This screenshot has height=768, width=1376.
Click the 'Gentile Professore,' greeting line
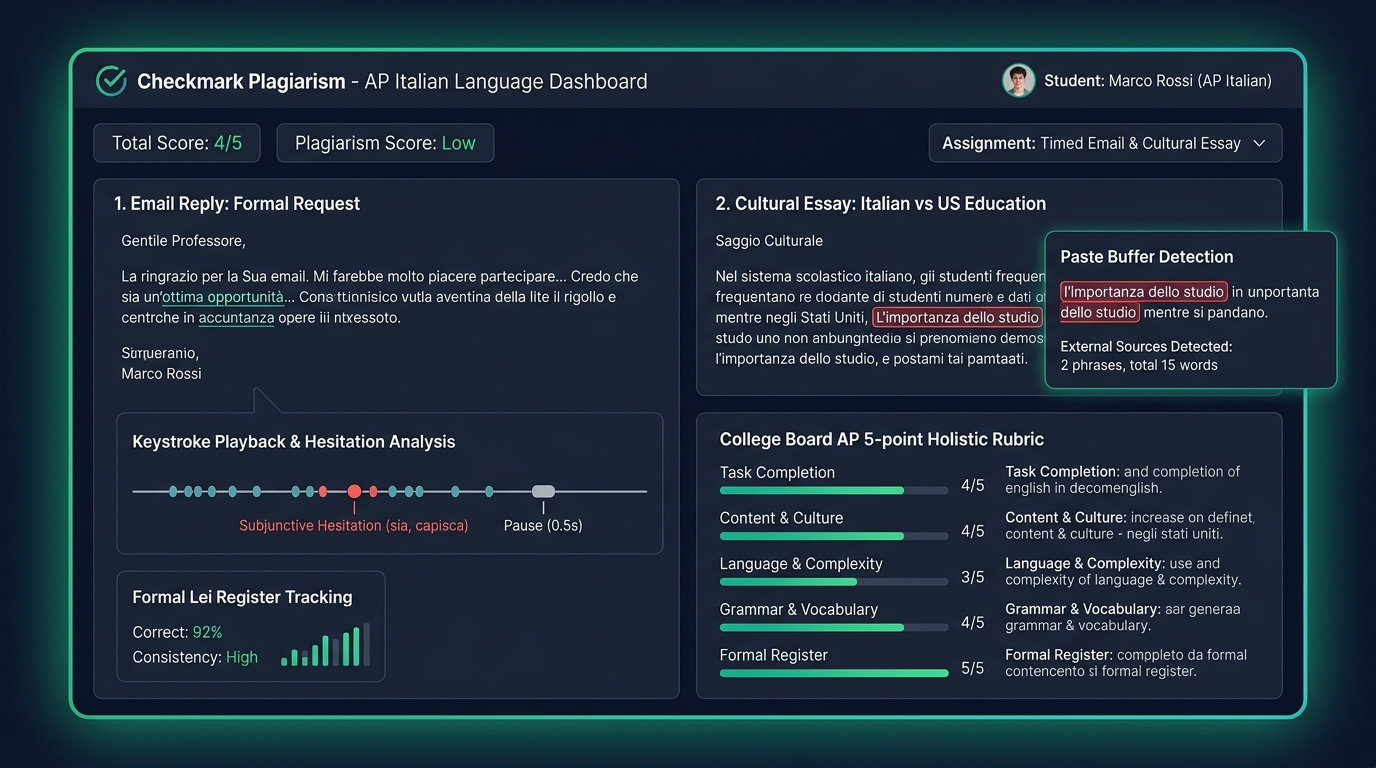(183, 241)
